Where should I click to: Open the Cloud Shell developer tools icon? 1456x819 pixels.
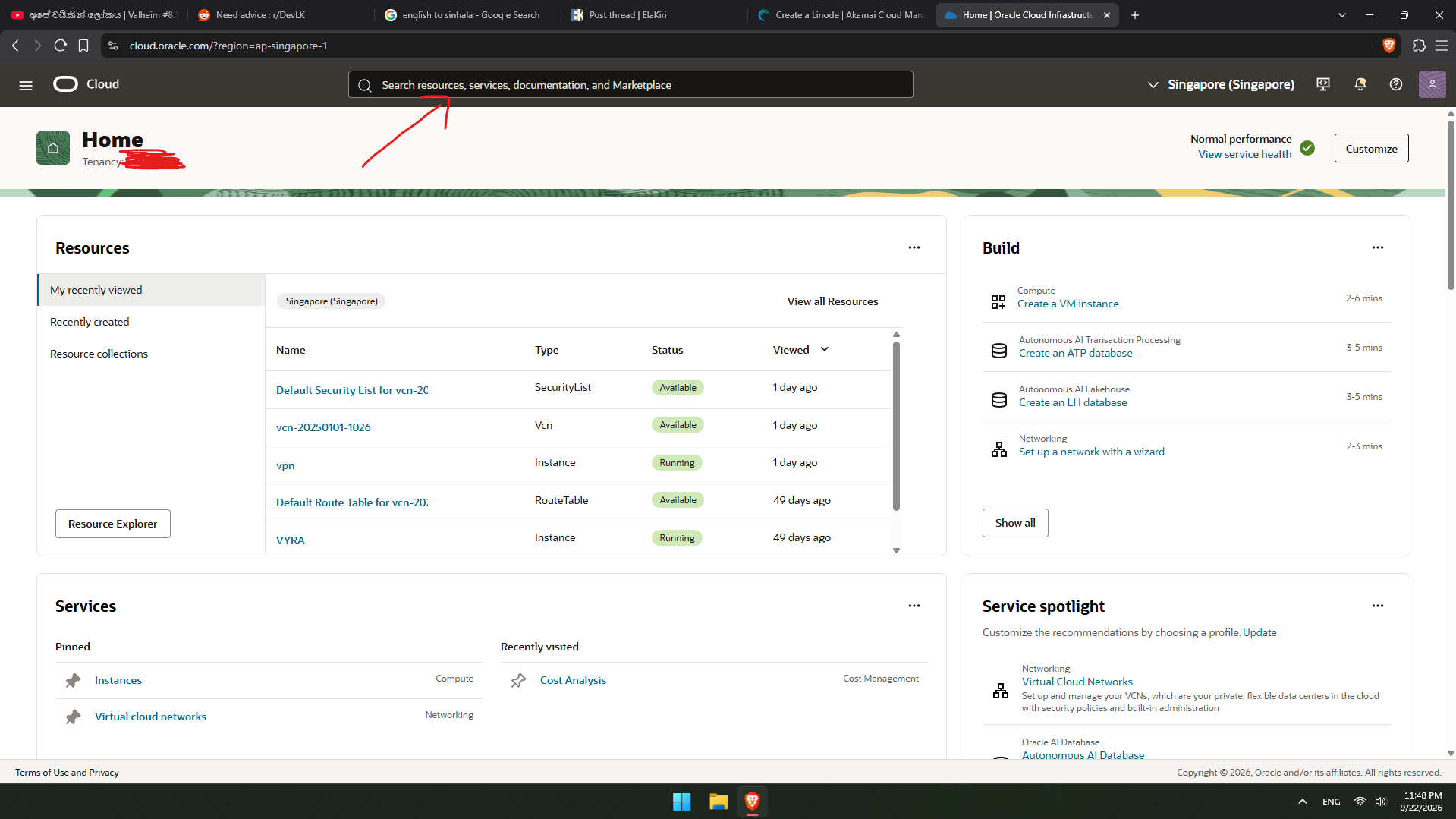click(1323, 84)
